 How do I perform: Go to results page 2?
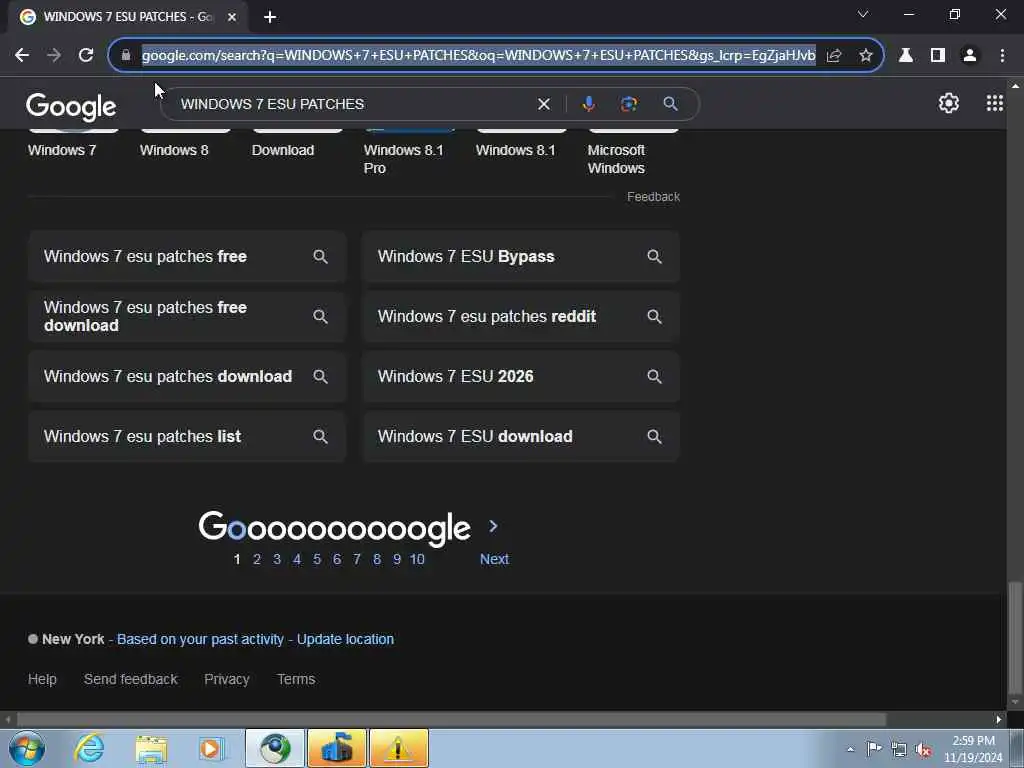pos(257,560)
